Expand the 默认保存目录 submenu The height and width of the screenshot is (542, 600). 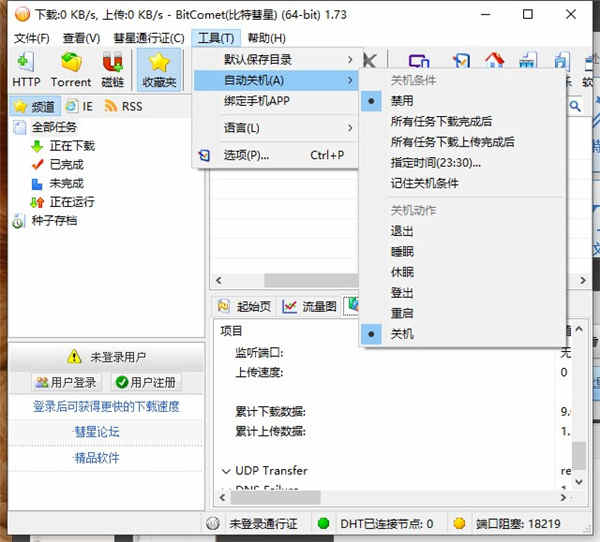click(x=276, y=59)
